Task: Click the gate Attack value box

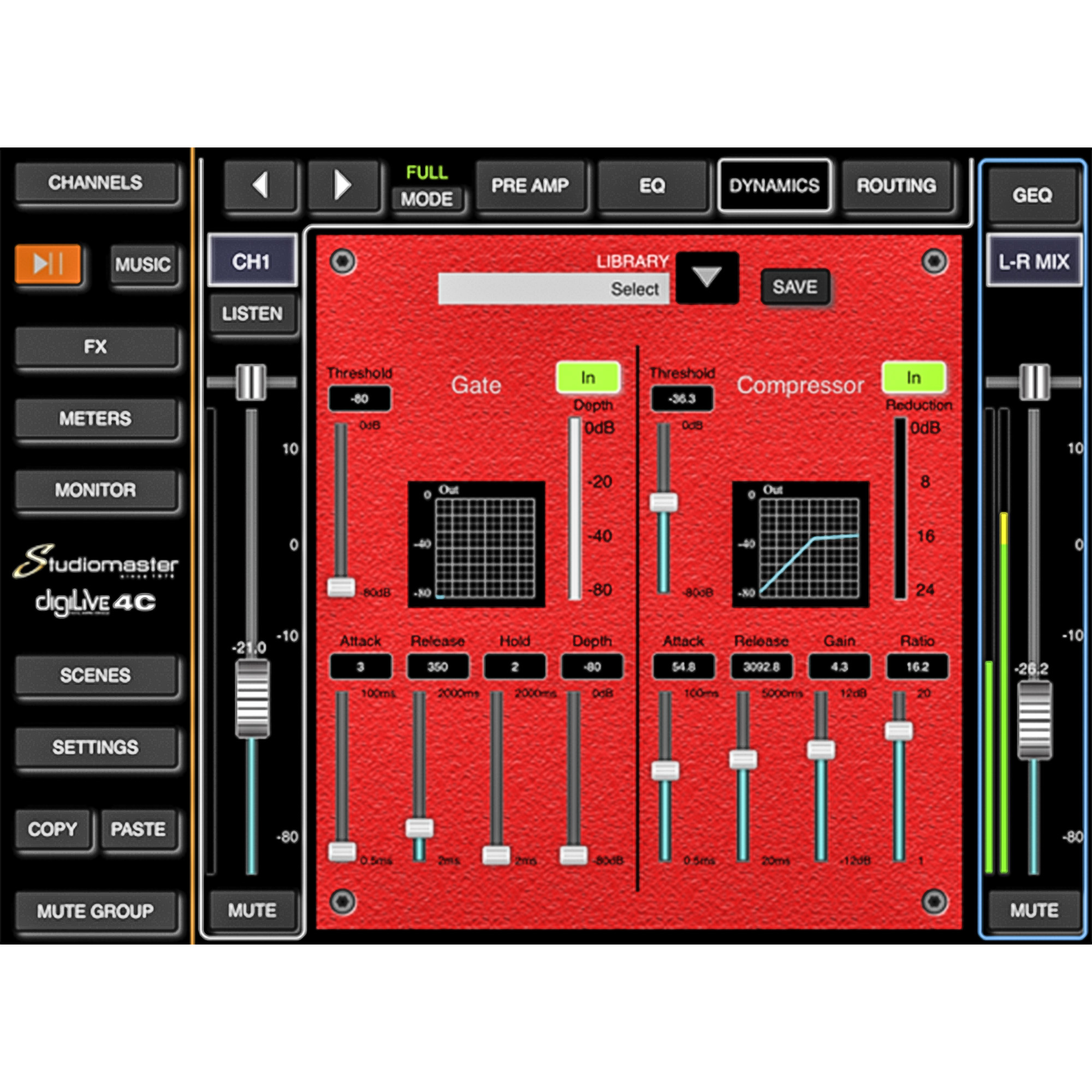Action: [x=360, y=667]
